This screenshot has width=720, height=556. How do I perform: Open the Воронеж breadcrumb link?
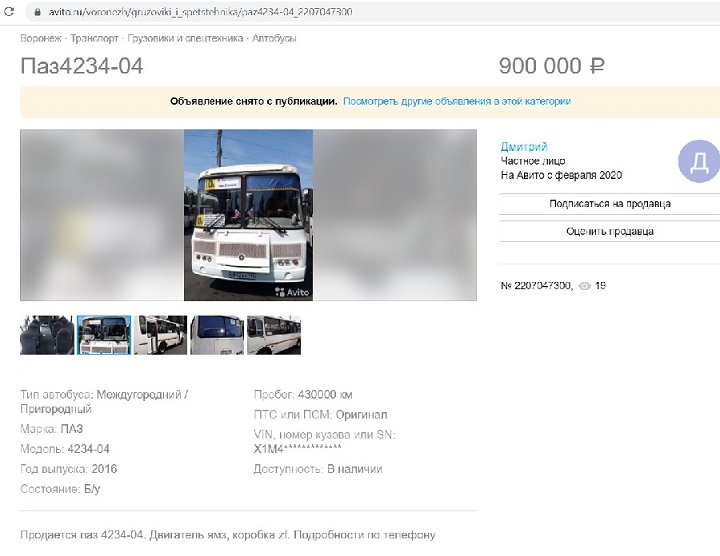pyautogui.click(x=41, y=38)
